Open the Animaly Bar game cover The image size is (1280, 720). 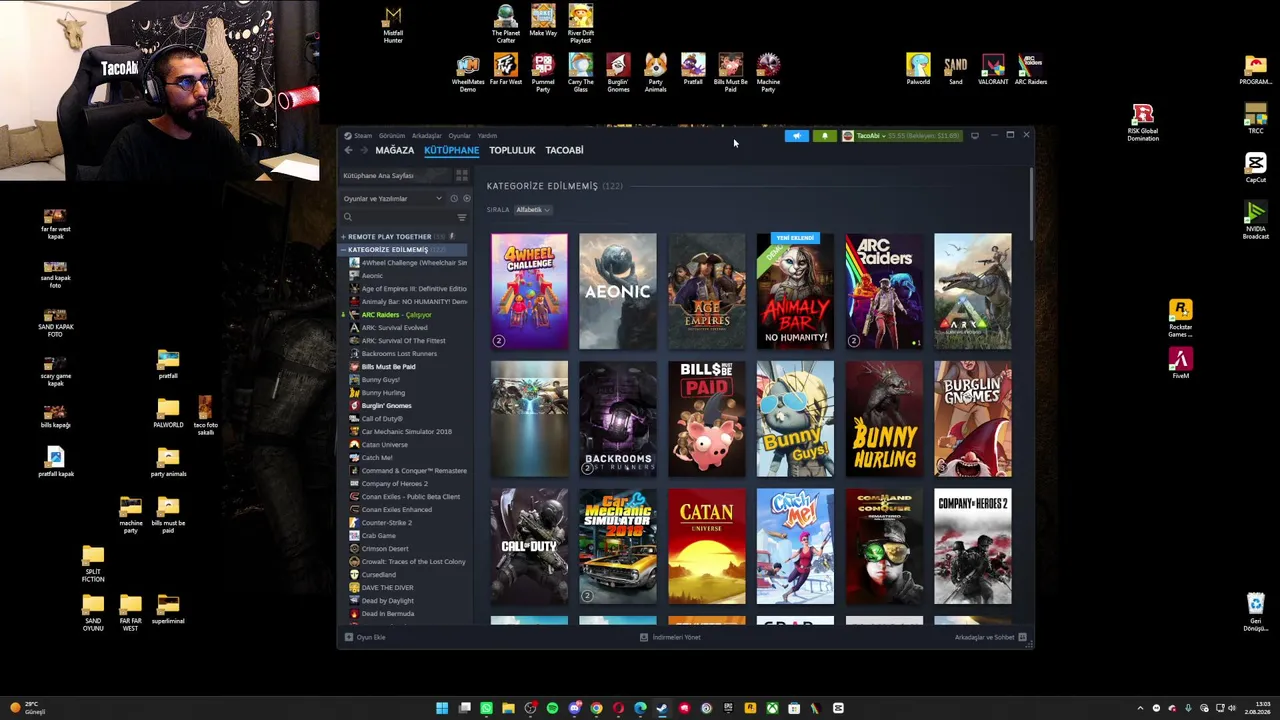[795, 291]
